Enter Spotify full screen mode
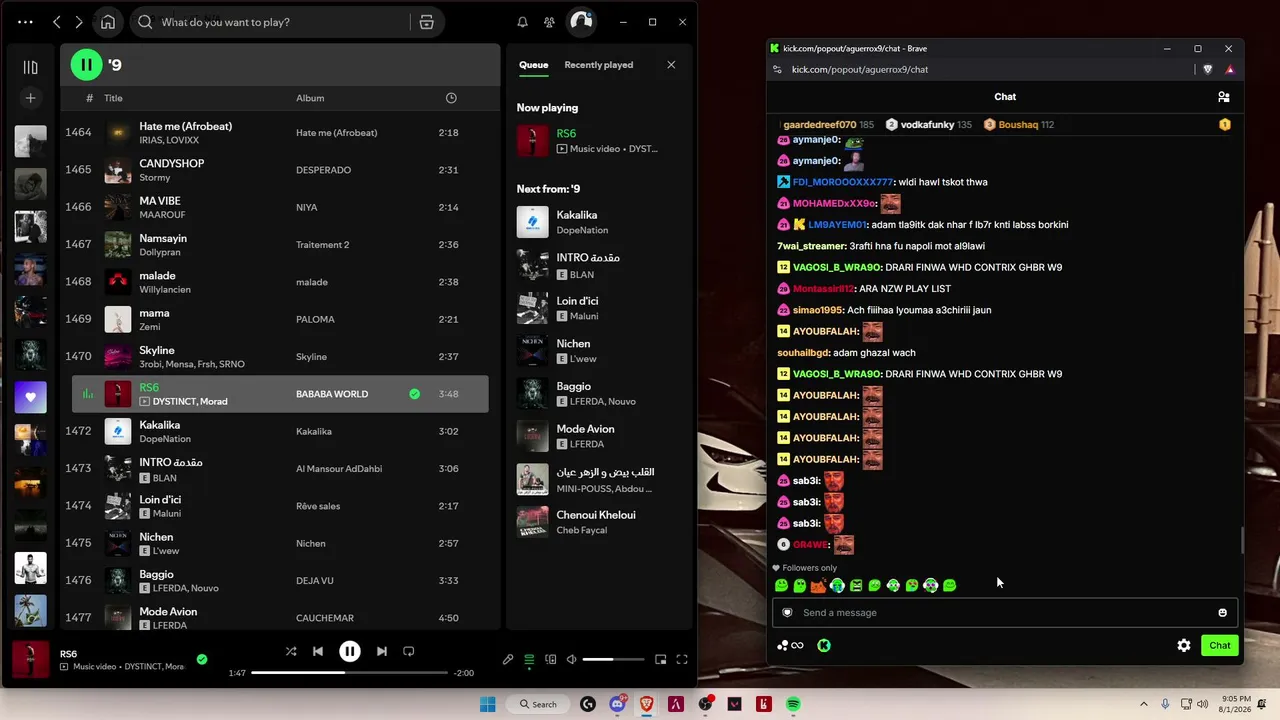 pos(682,659)
